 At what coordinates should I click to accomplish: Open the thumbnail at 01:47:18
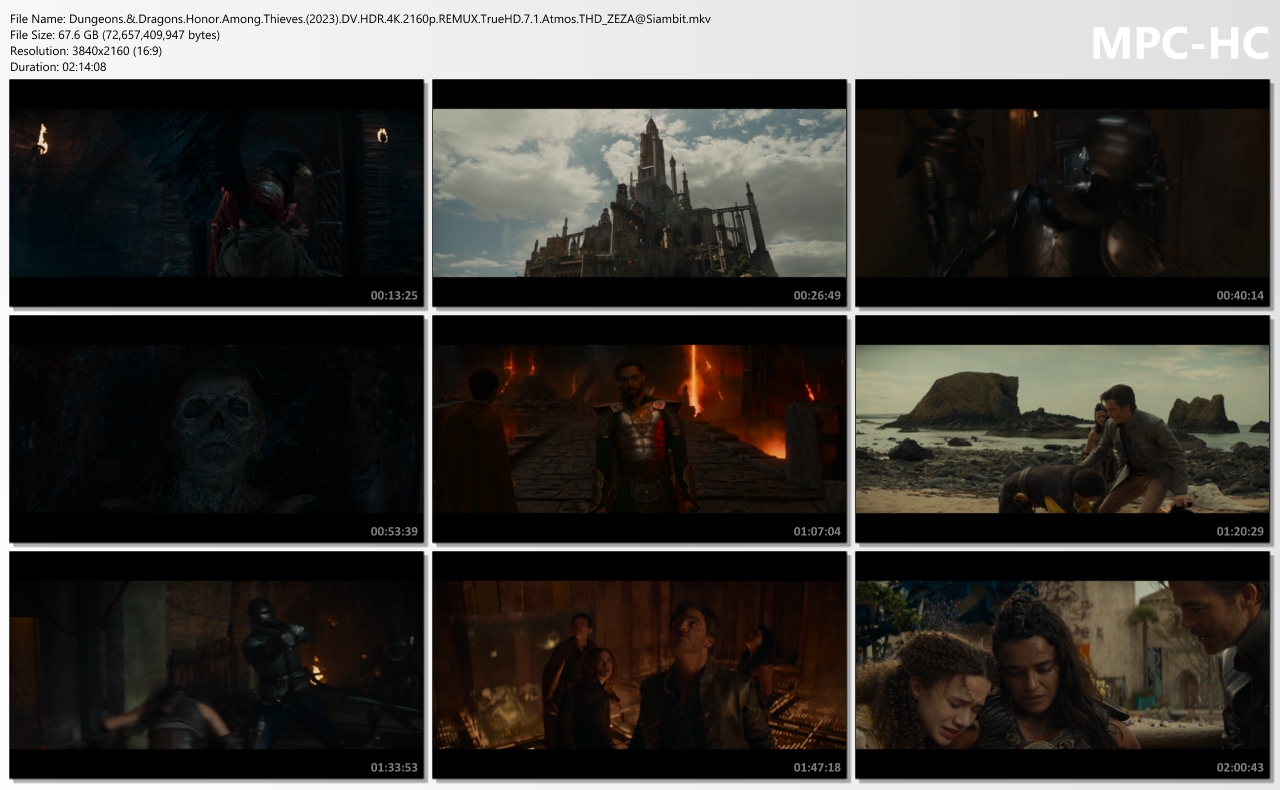(x=639, y=665)
